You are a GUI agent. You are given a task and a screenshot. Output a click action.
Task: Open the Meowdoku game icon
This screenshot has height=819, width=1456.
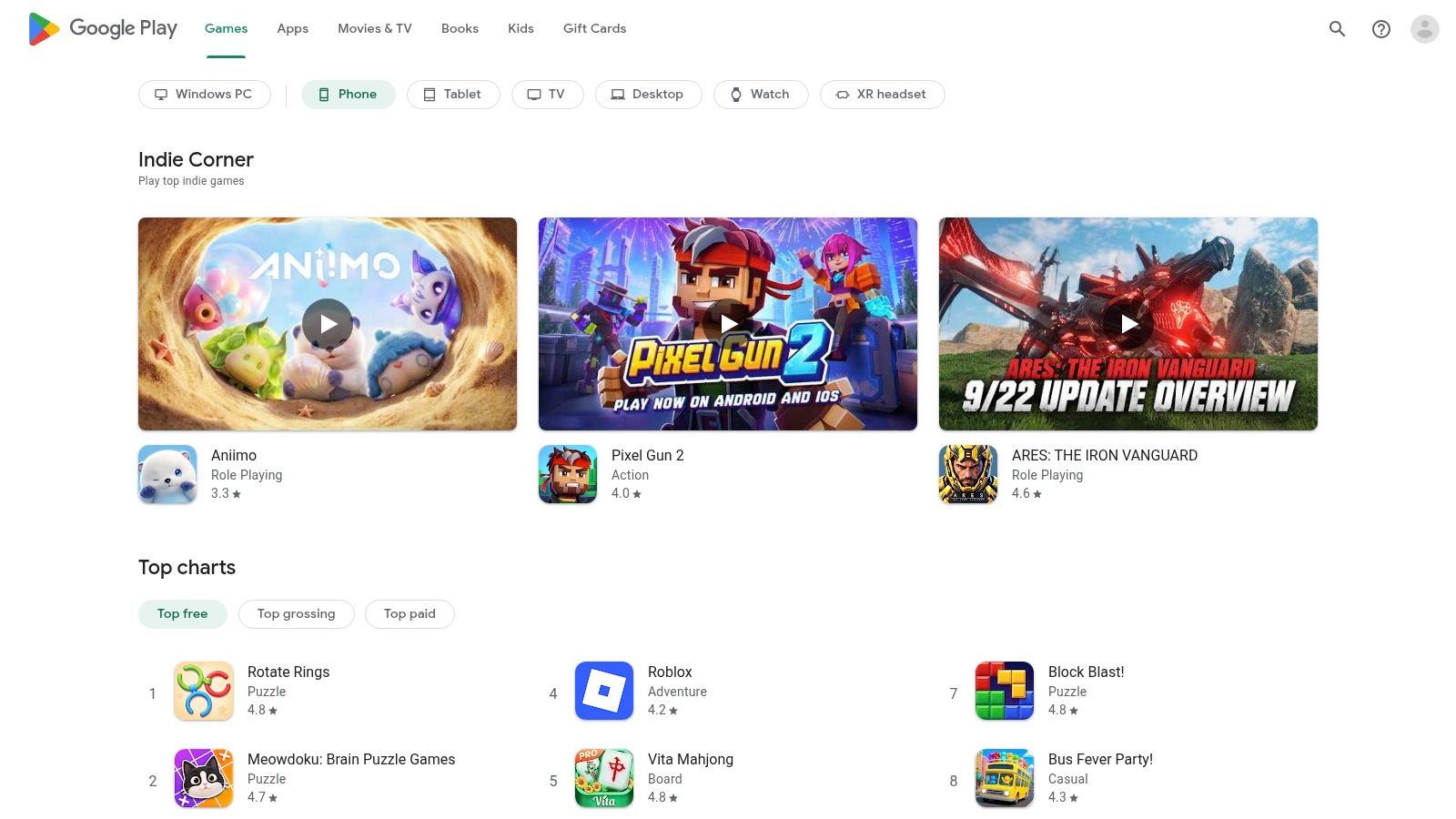204,778
